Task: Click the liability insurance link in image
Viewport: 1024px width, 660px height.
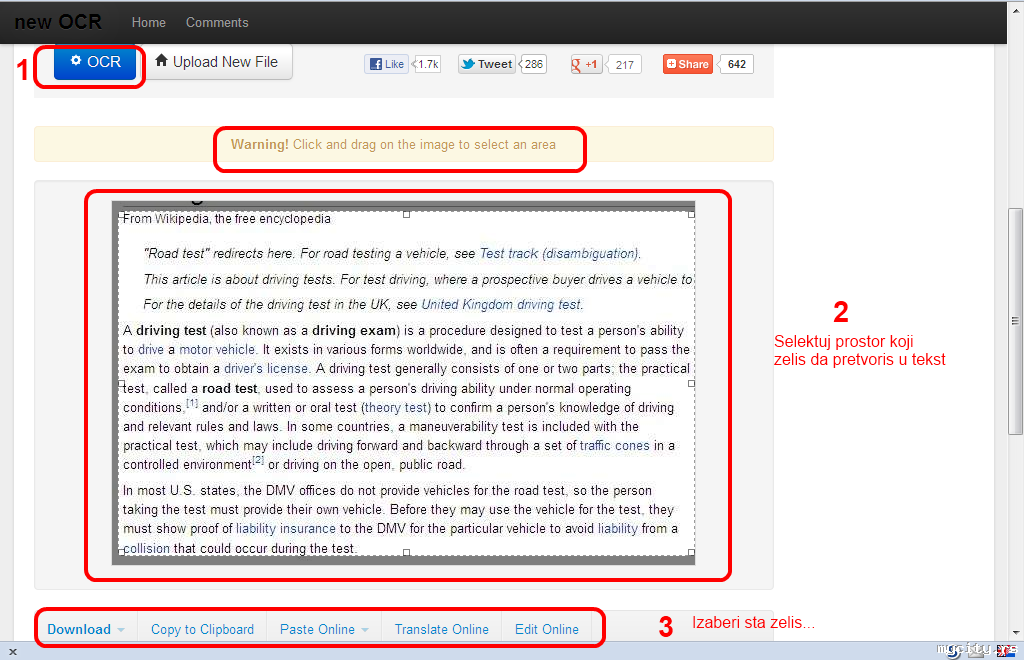Action: 285,528
